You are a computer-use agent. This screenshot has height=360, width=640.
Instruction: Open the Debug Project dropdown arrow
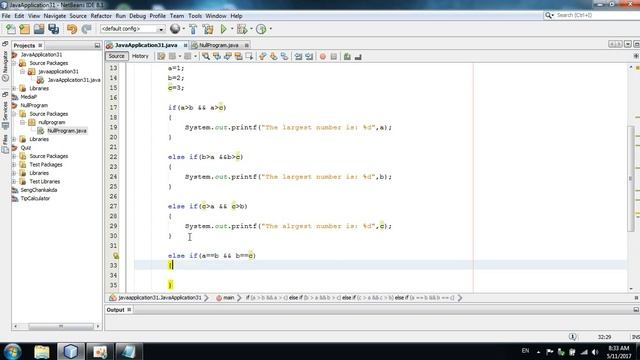(x=251, y=29)
